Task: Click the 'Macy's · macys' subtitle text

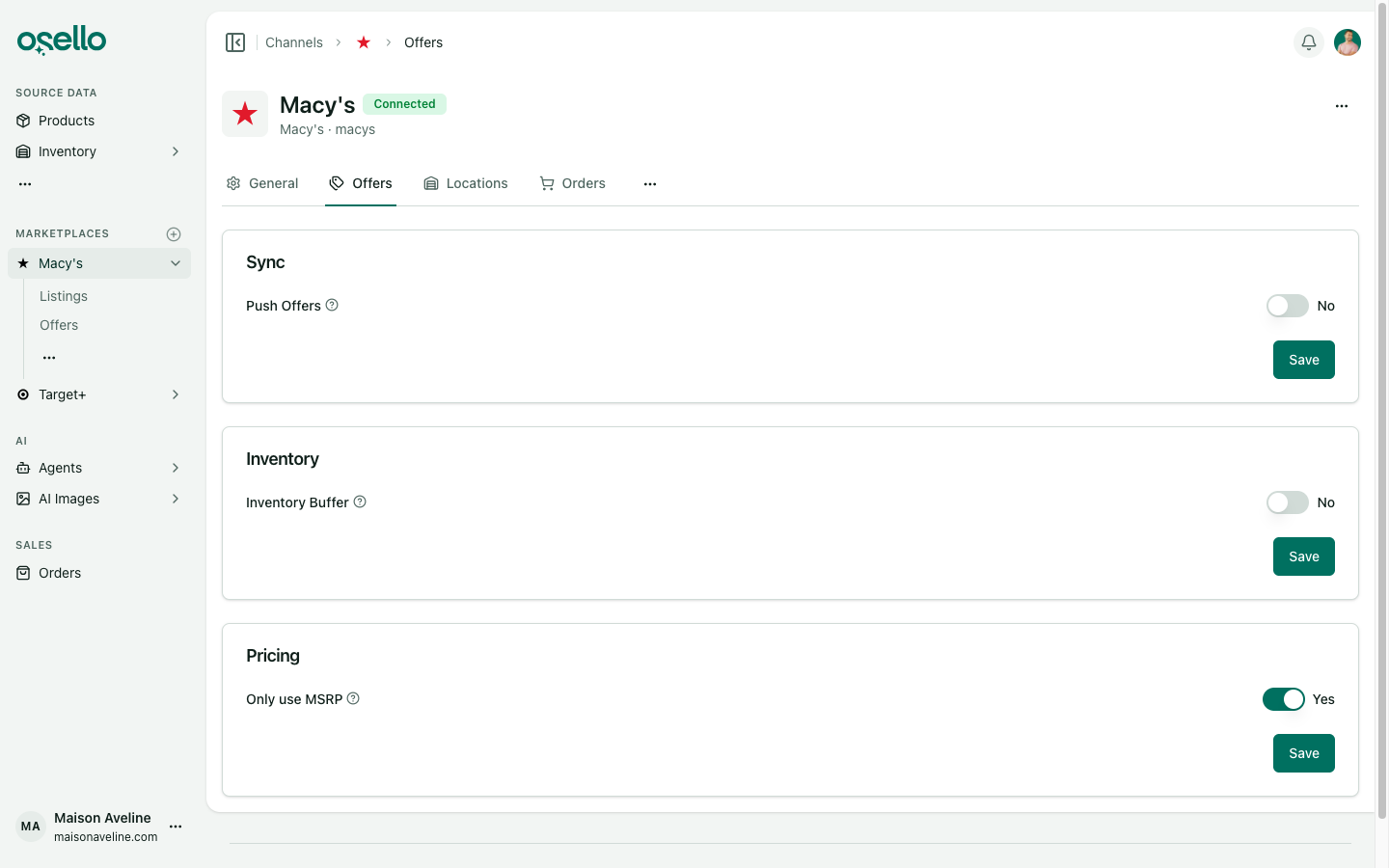Action: click(328, 129)
